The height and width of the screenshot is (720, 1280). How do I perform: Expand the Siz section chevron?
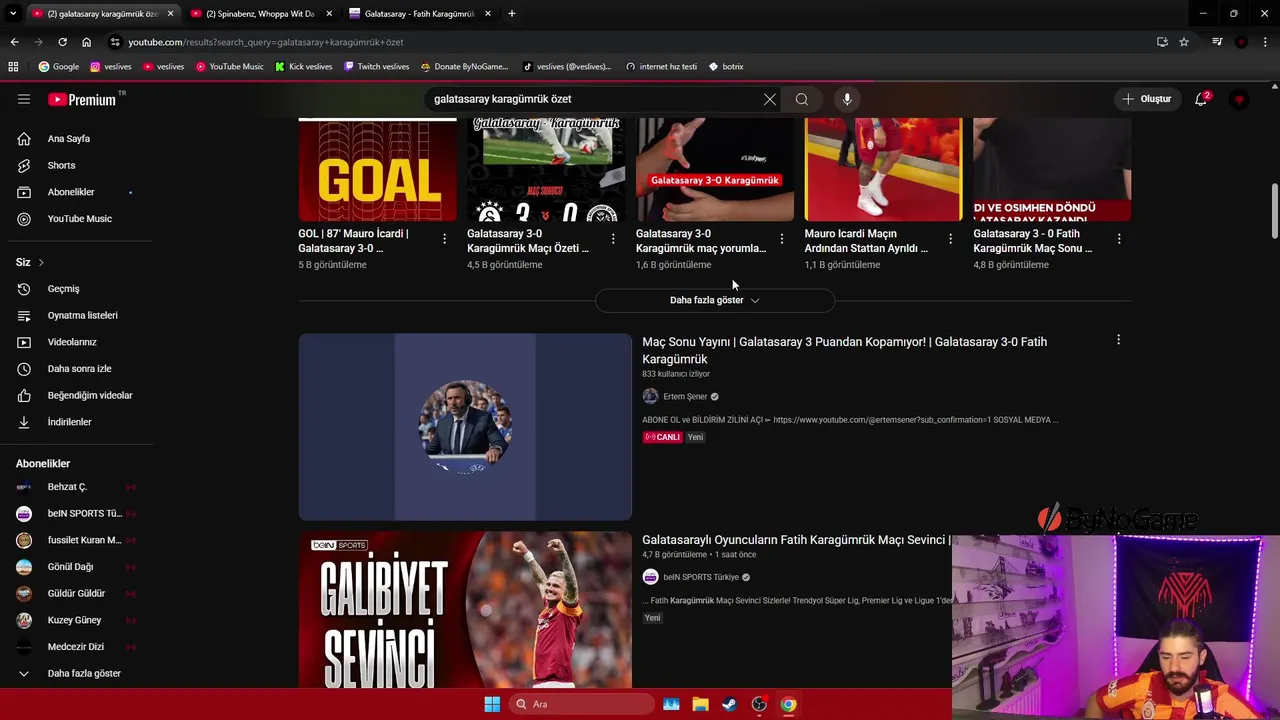[41, 262]
